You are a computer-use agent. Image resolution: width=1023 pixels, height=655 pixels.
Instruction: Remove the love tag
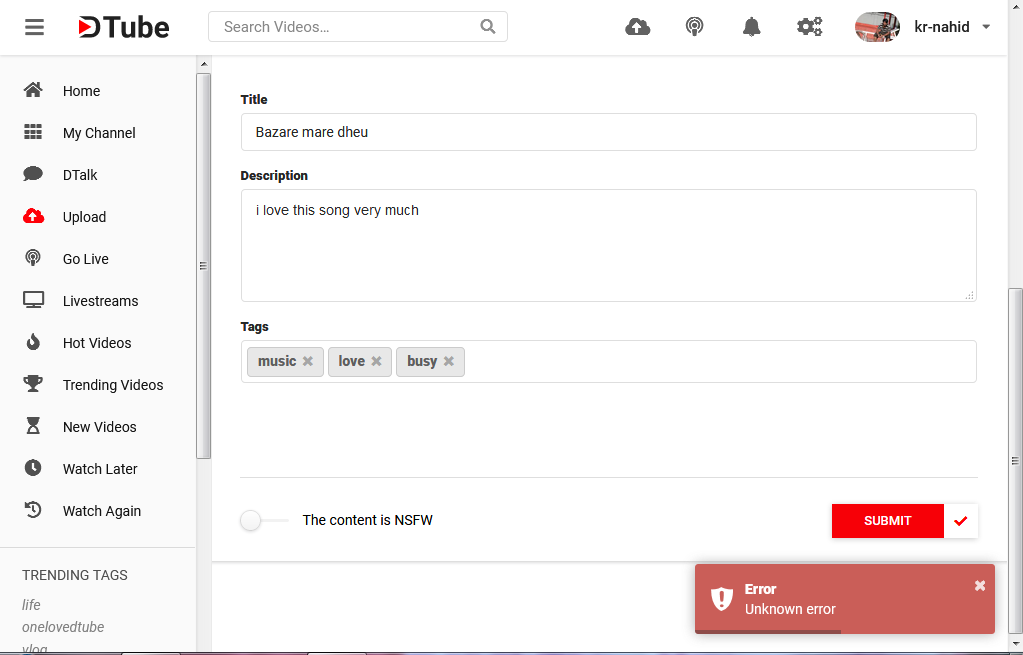point(376,361)
